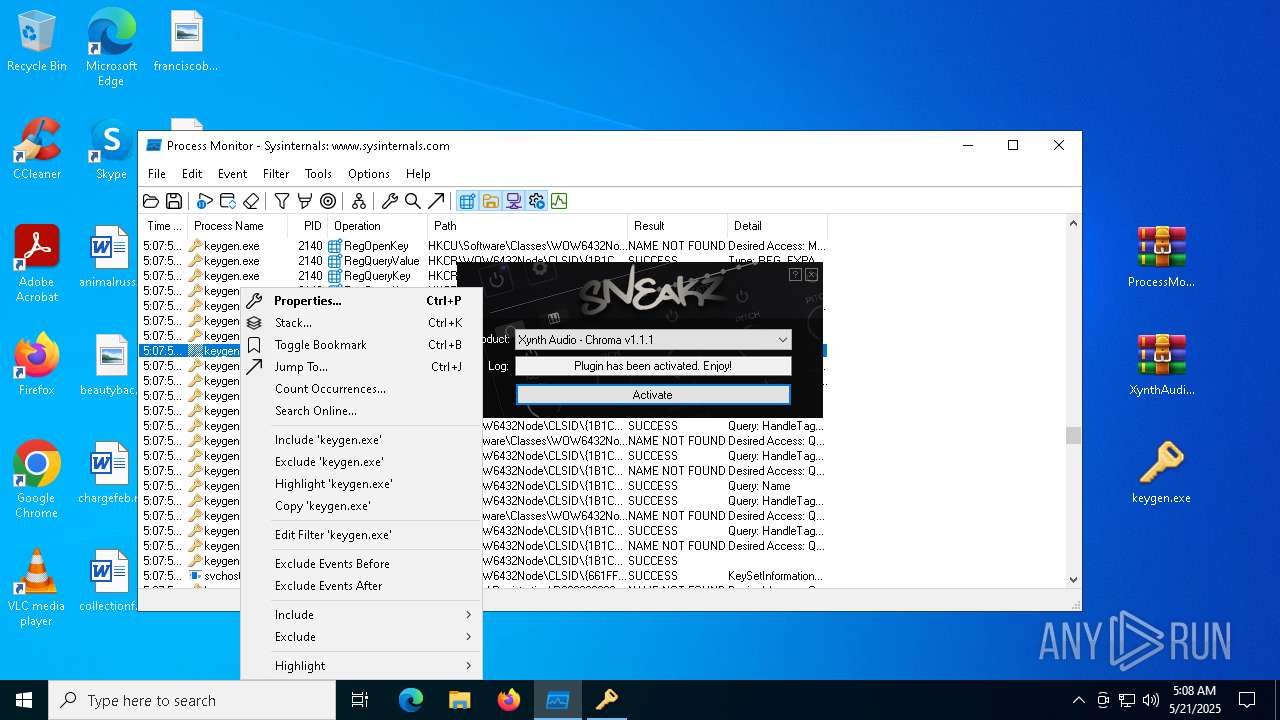Open a saved log with Open icon

click(151, 201)
